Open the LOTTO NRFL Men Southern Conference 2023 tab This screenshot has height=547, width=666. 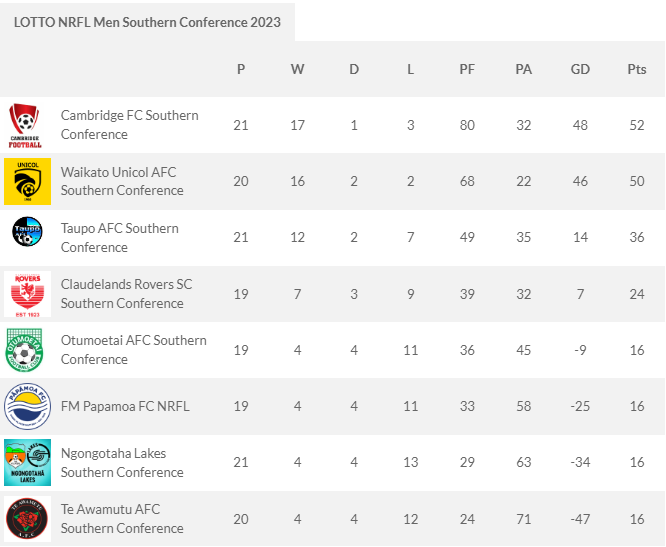coord(147,22)
